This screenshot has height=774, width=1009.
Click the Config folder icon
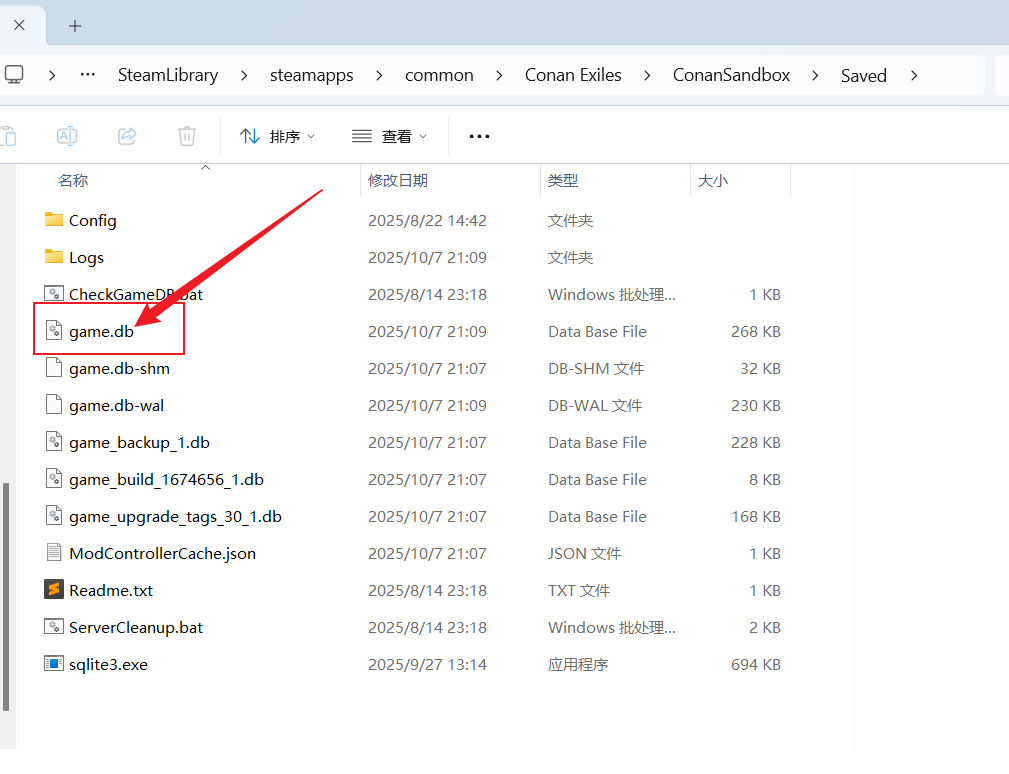(54, 220)
